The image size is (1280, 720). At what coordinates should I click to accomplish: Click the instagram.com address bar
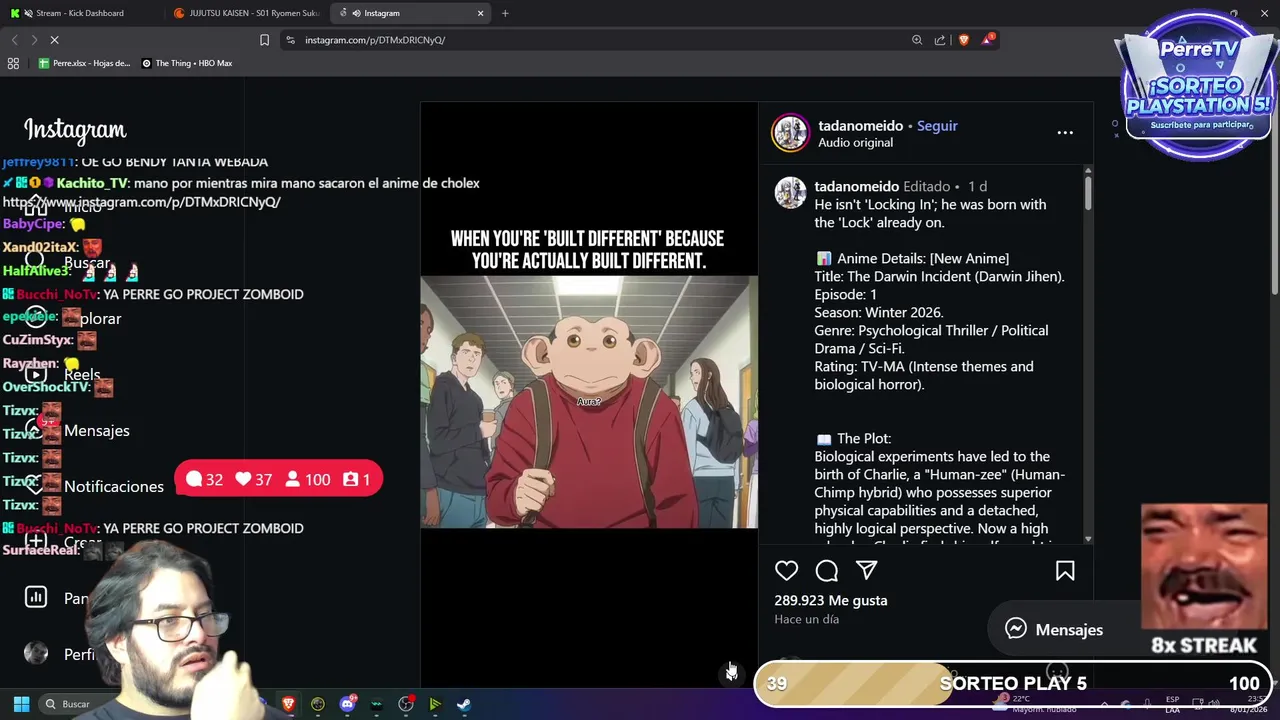(600, 40)
